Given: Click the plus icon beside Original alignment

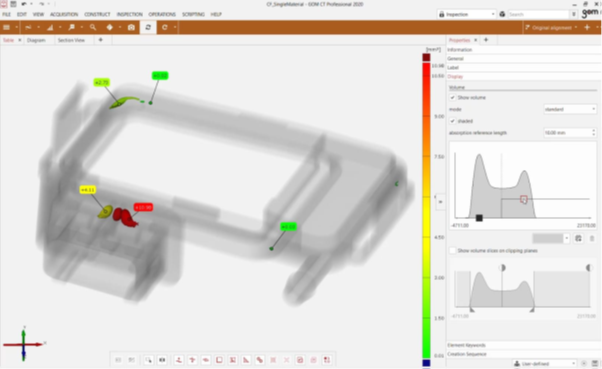Looking at the screenshot, I should pos(587,27).
